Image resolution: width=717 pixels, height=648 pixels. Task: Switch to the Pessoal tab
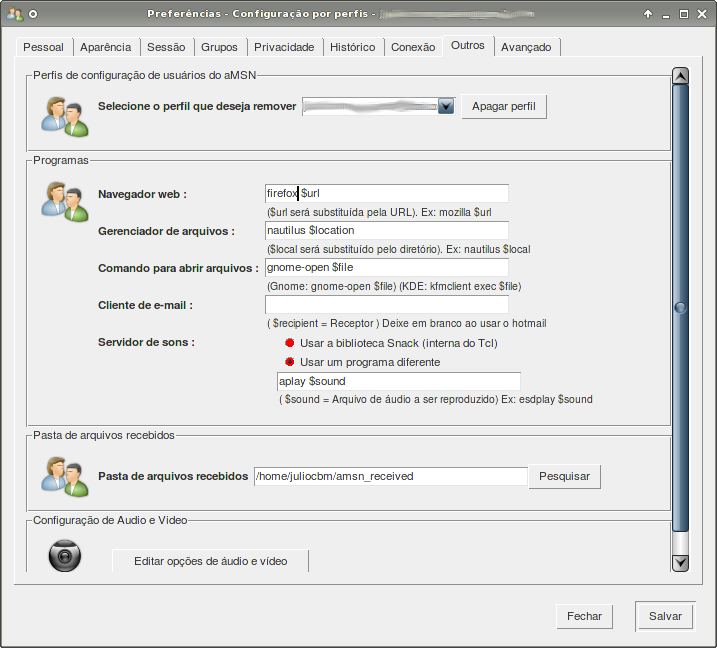coord(43,47)
